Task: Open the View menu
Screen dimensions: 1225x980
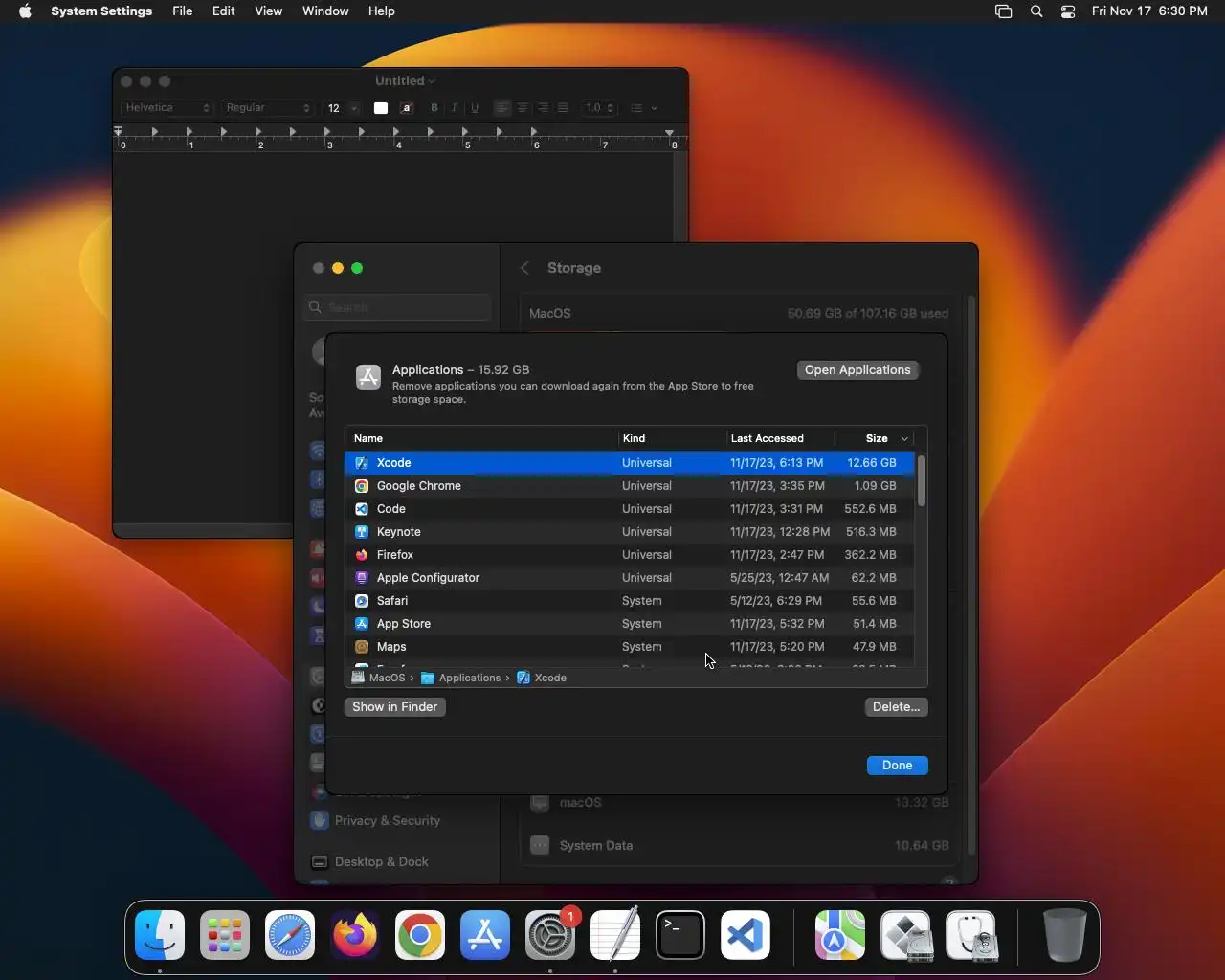Action: coord(269,11)
